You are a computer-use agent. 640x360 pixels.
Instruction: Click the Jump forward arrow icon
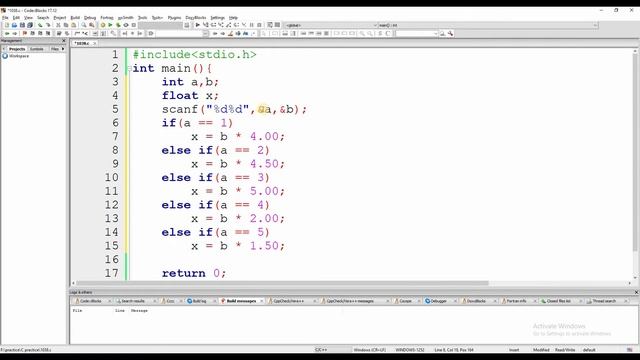pyautogui.click(x=15, y=33)
